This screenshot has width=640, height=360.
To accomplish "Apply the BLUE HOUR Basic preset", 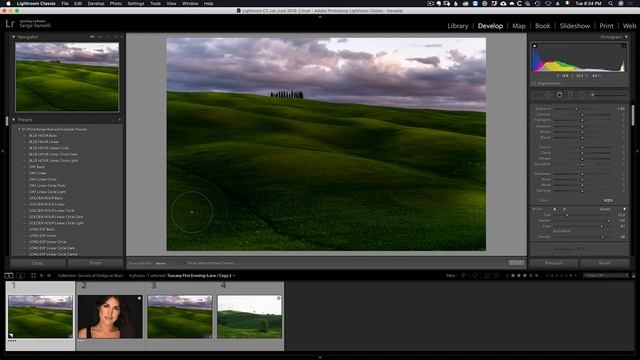I will pos(43,136).
